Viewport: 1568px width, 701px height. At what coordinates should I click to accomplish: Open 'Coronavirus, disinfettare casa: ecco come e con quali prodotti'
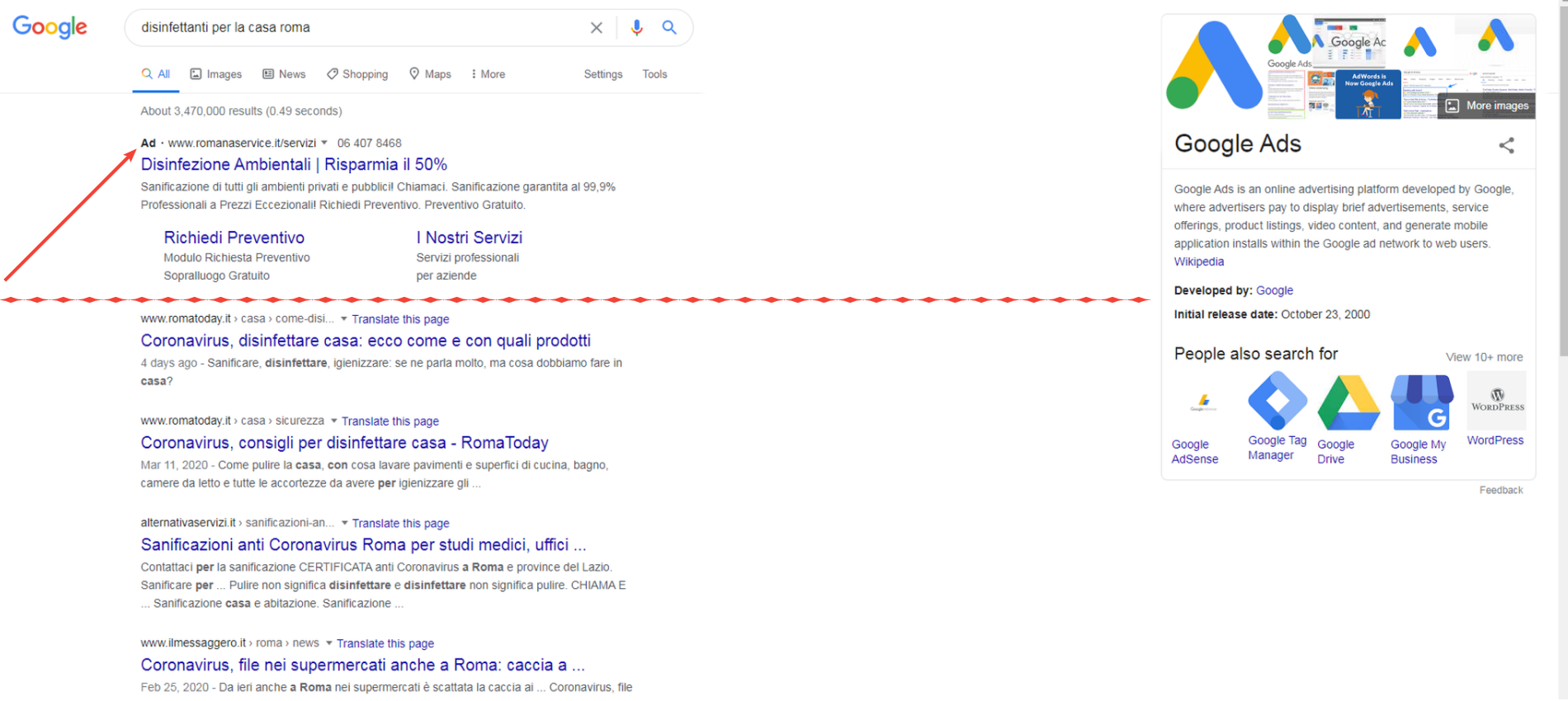click(x=366, y=341)
